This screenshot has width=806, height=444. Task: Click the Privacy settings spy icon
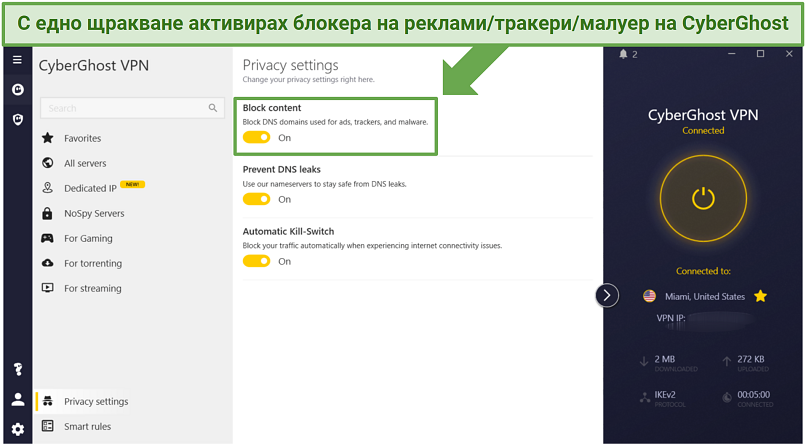[48, 401]
